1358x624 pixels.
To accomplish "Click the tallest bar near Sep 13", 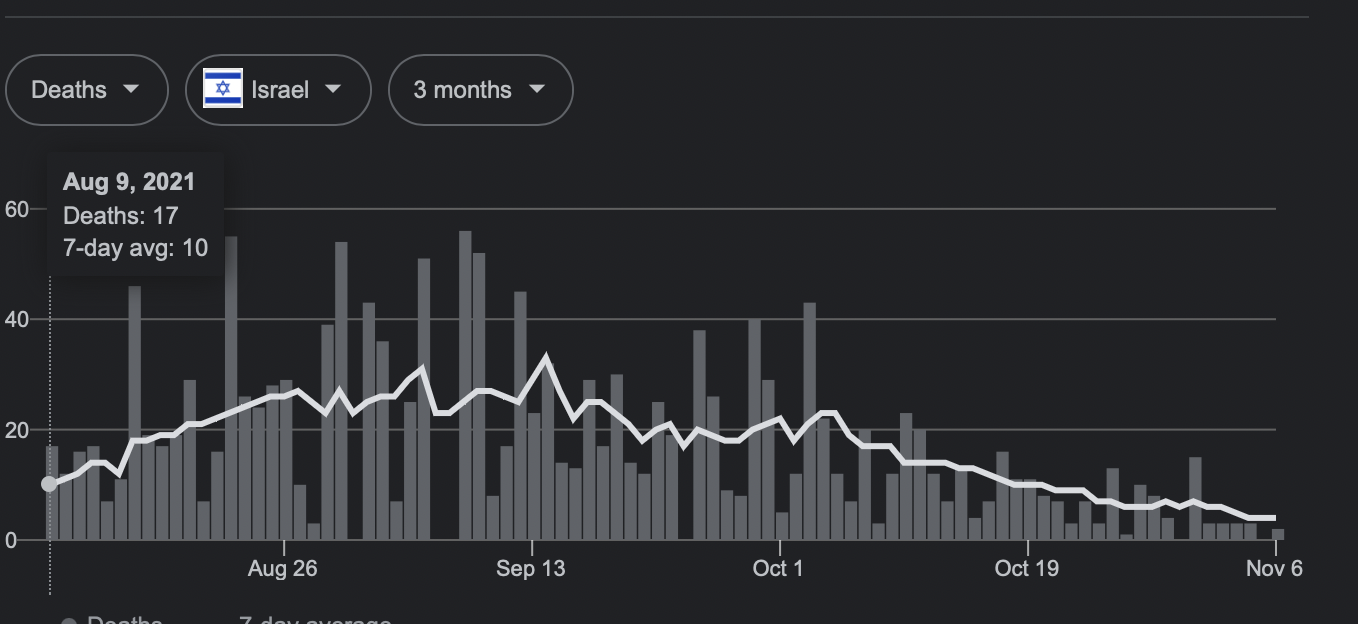I will 465,385.
